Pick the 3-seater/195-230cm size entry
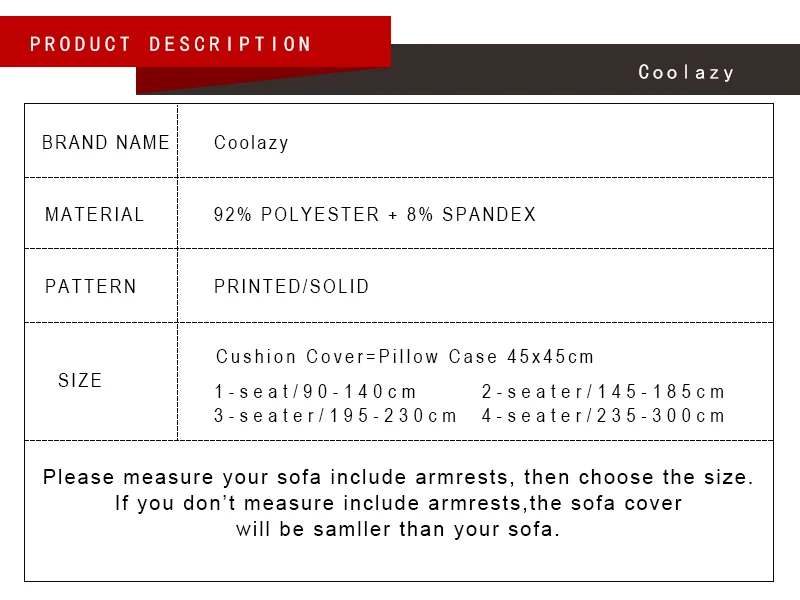800x600 pixels. point(336,416)
